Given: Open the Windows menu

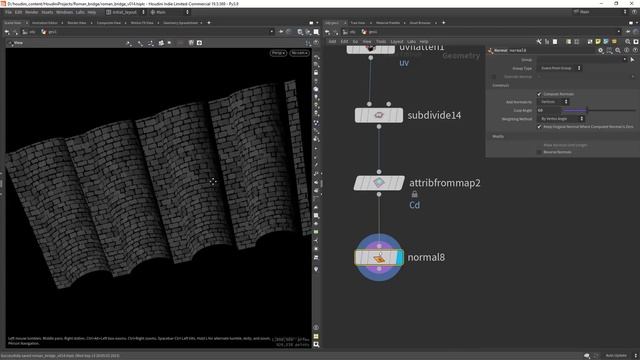Looking at the screenshot, I should pyautogui.click(x=64, y=12).
